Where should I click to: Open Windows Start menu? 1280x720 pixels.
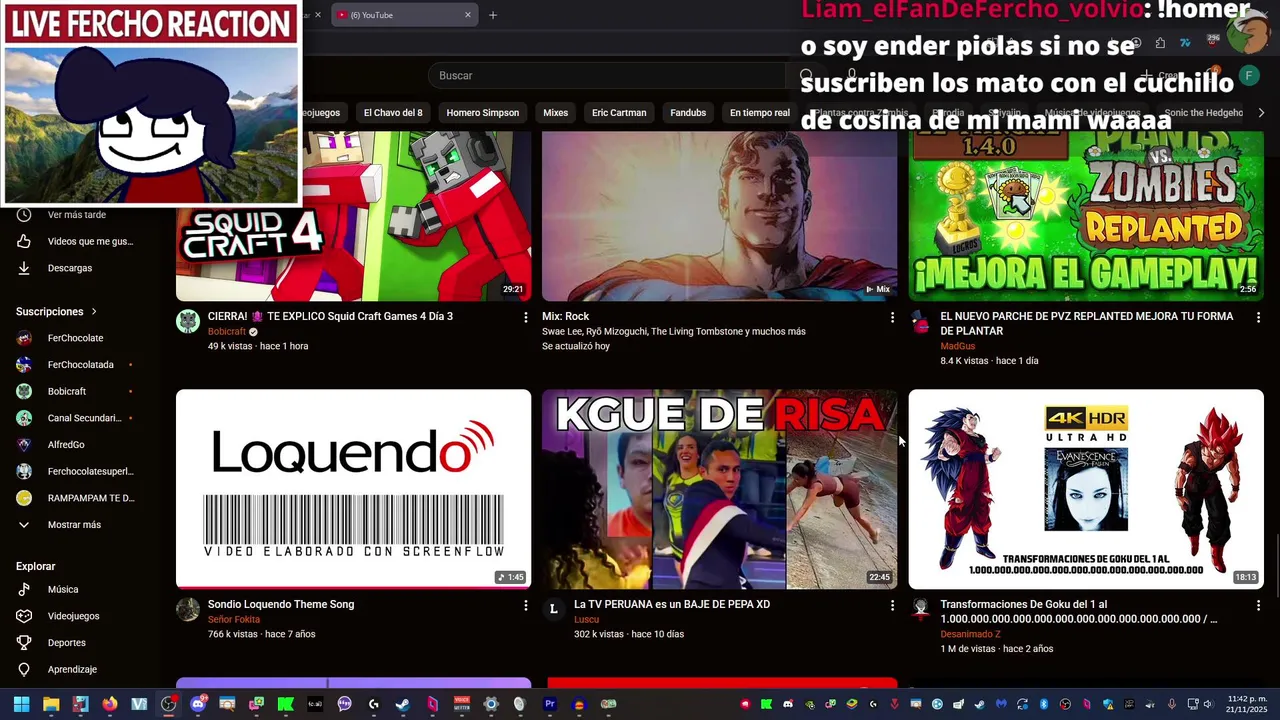pyautogui.click(x=21, y=704)
